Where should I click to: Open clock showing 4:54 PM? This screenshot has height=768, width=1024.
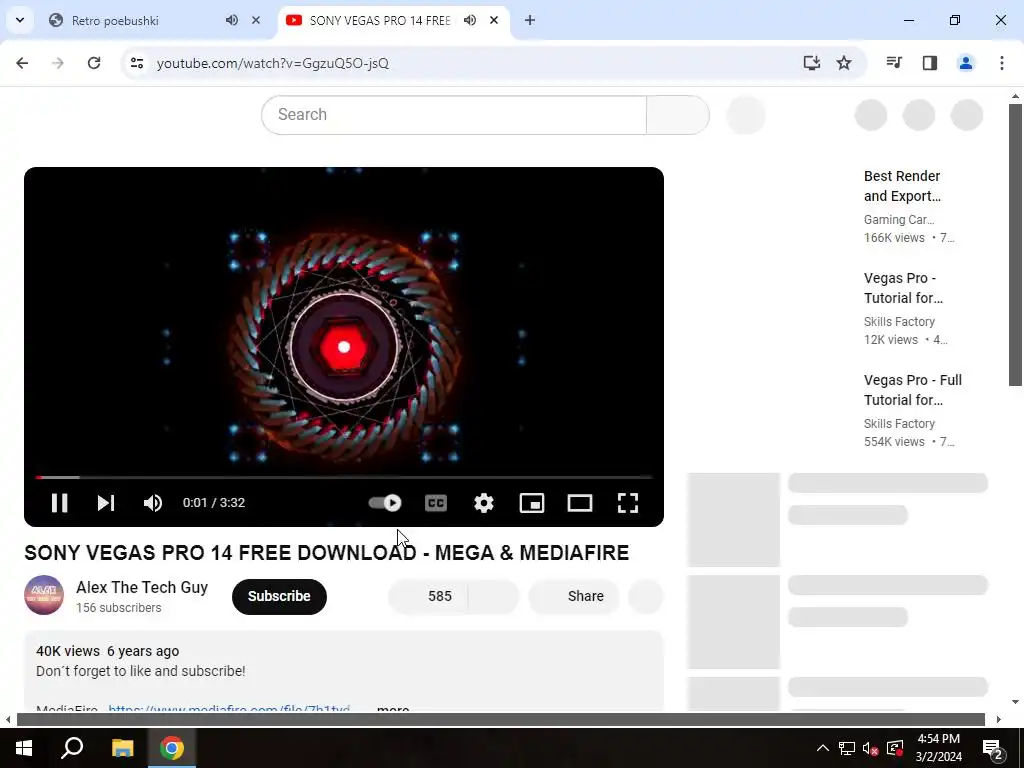coord(938,748)
